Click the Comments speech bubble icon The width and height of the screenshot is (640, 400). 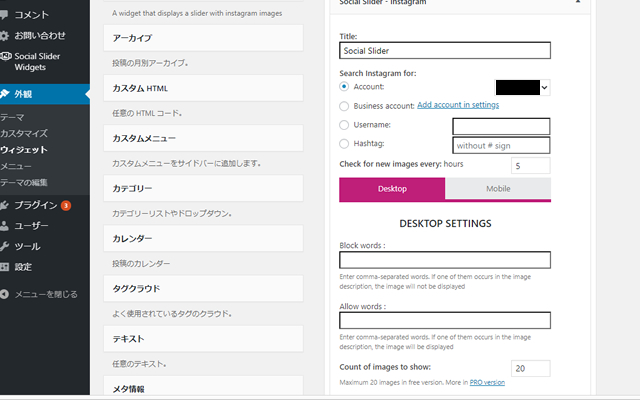pyautogui.click(x=7, y=14)
